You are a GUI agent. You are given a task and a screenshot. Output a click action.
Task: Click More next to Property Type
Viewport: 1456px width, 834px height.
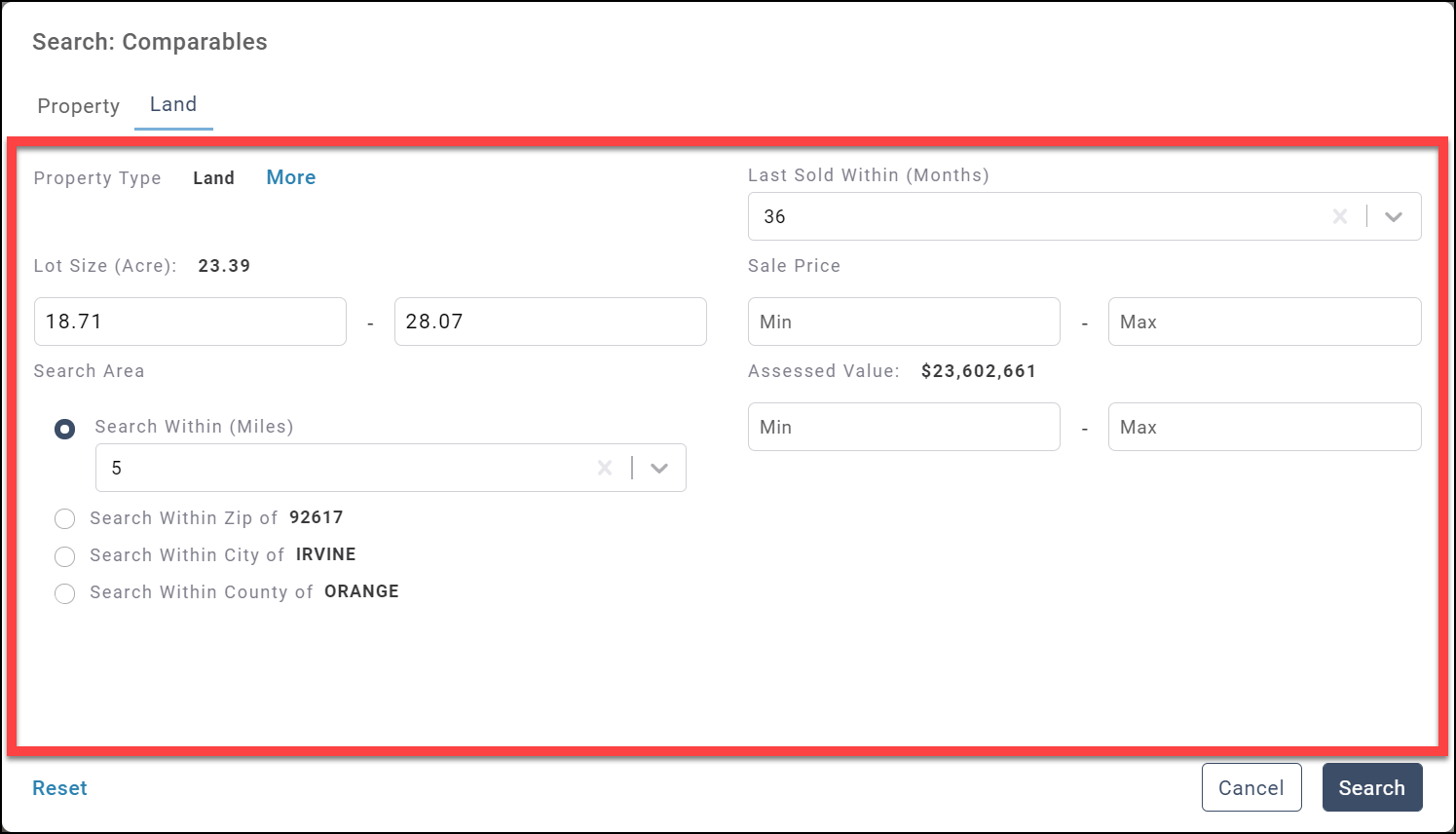tap(290, 177)
